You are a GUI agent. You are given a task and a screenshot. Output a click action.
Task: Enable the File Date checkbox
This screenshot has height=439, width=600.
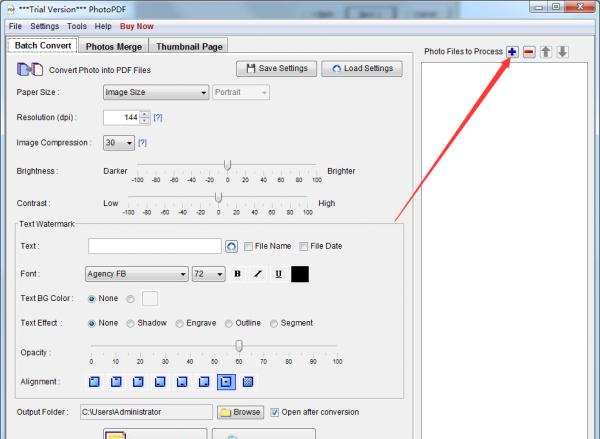click(x=303, y=246)
